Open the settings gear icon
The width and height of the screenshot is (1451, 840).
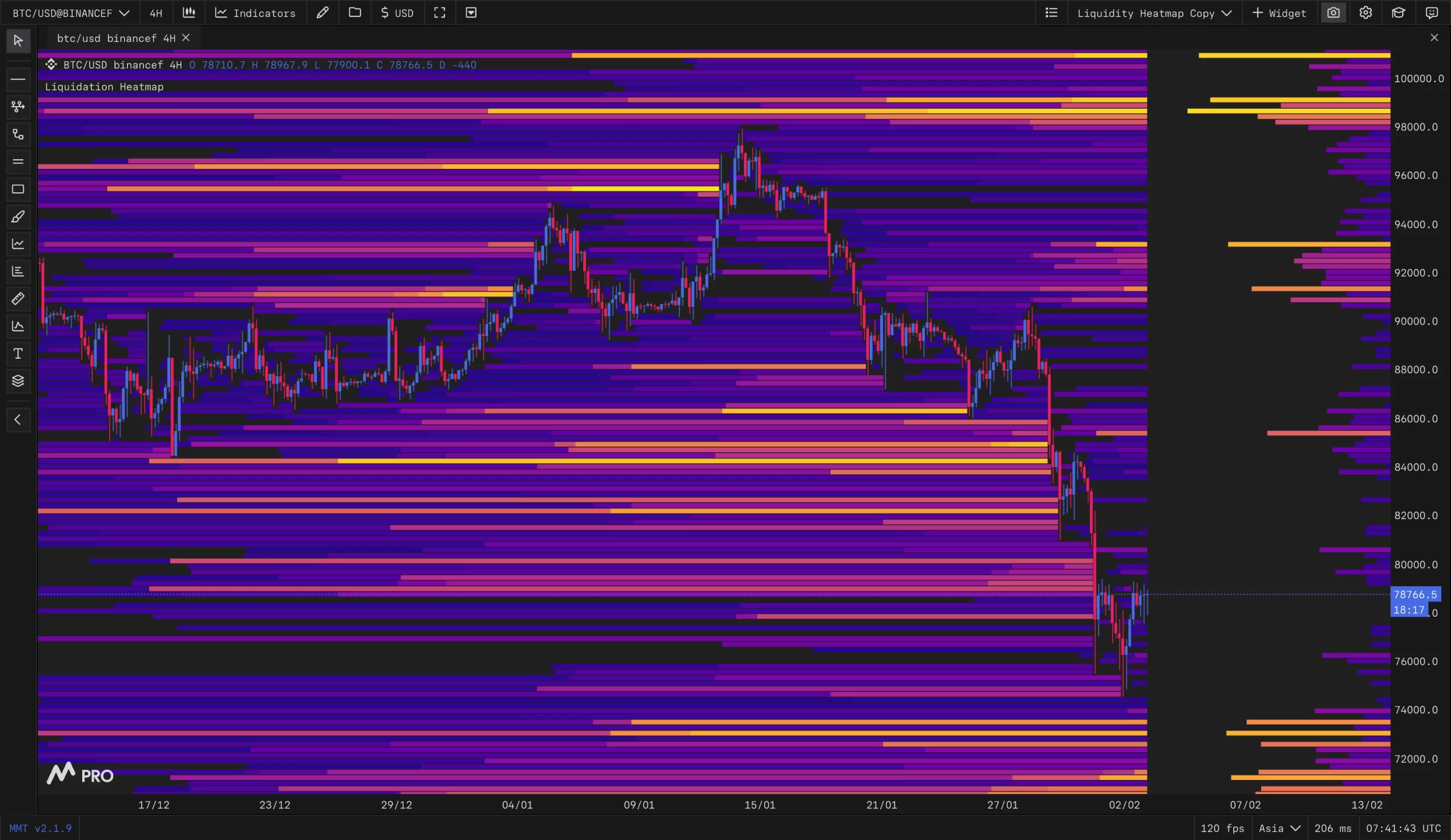(1365, 12)
